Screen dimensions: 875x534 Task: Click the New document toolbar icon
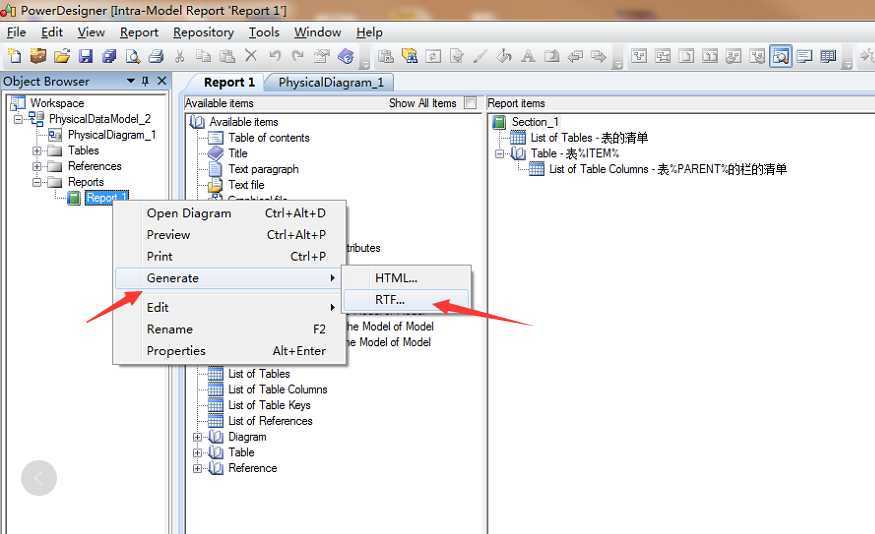point(15,56)
